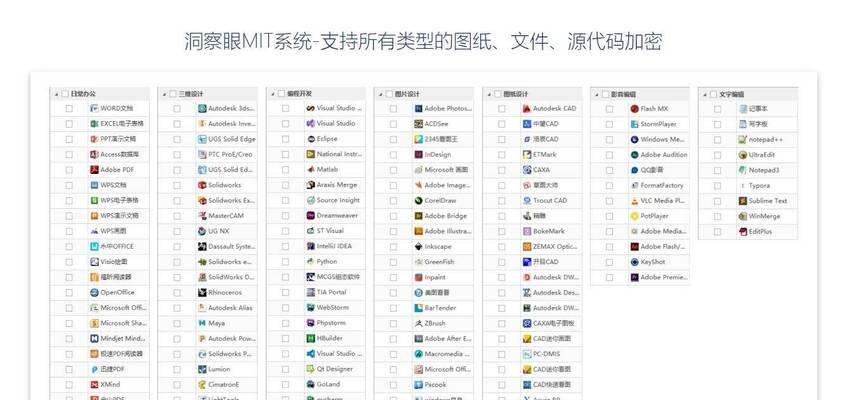Click the WinMerge label text
Viewport: 847px width, 400px height.
pos(764,216)
